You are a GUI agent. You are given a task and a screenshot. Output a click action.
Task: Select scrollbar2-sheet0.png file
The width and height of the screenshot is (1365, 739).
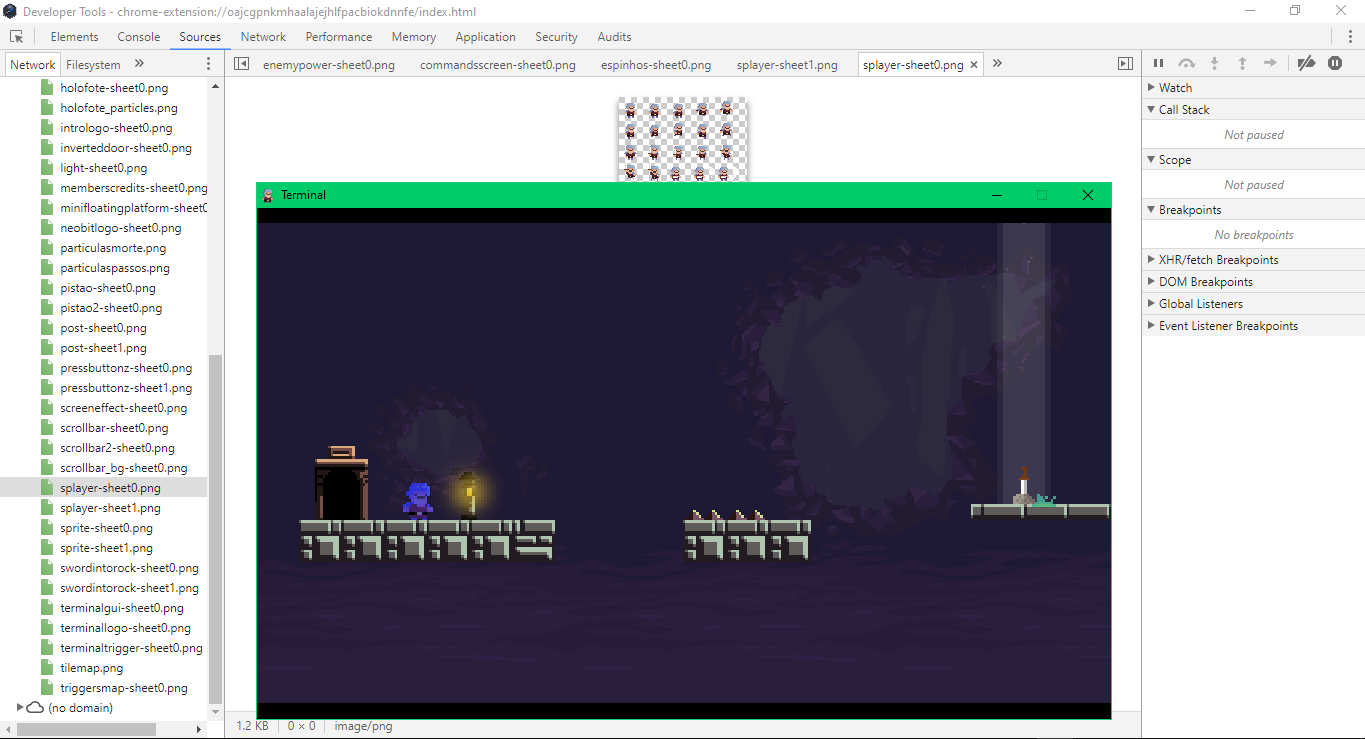(x=117, y=448)
